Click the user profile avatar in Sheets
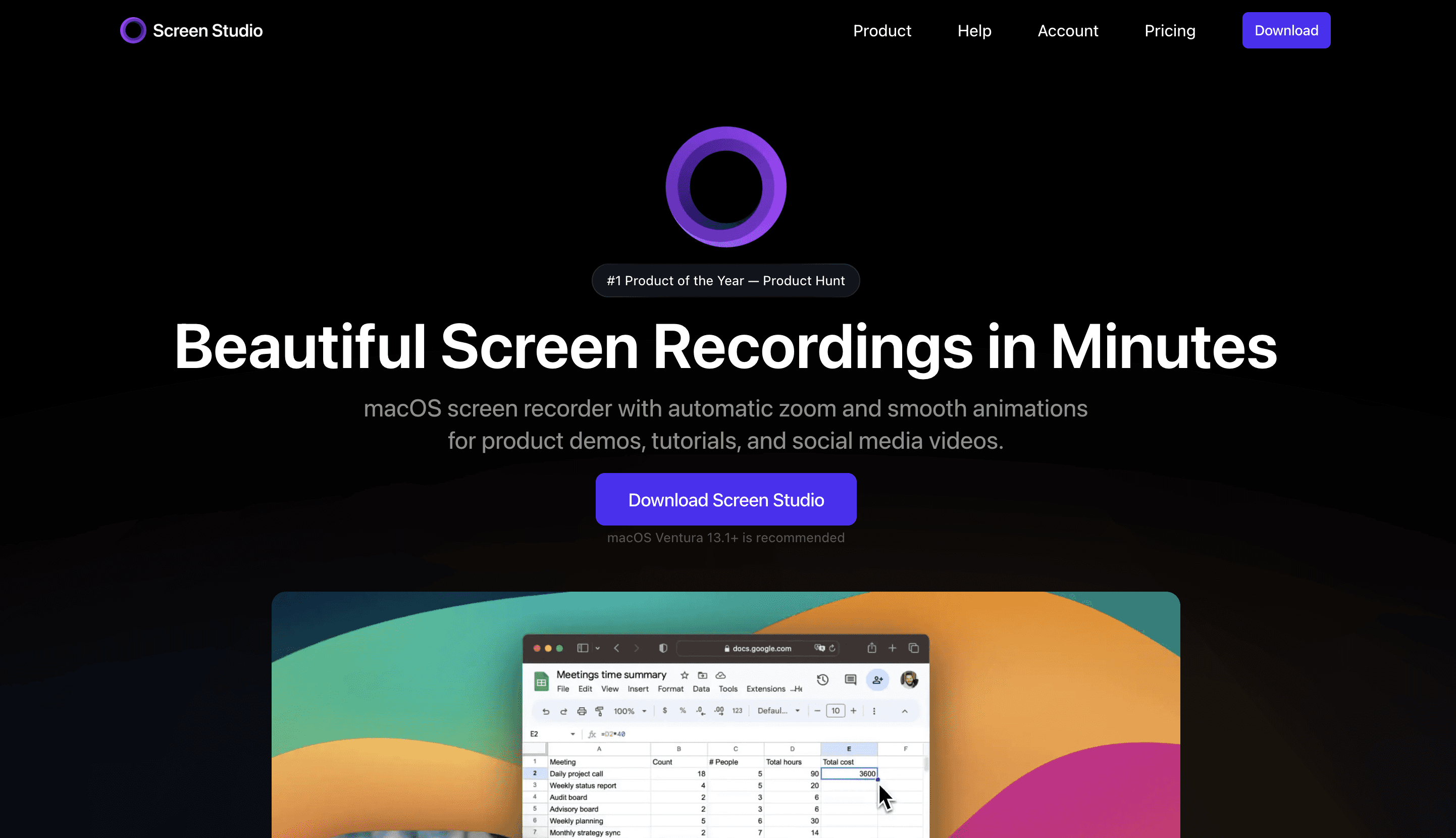 tap(909, 679)
